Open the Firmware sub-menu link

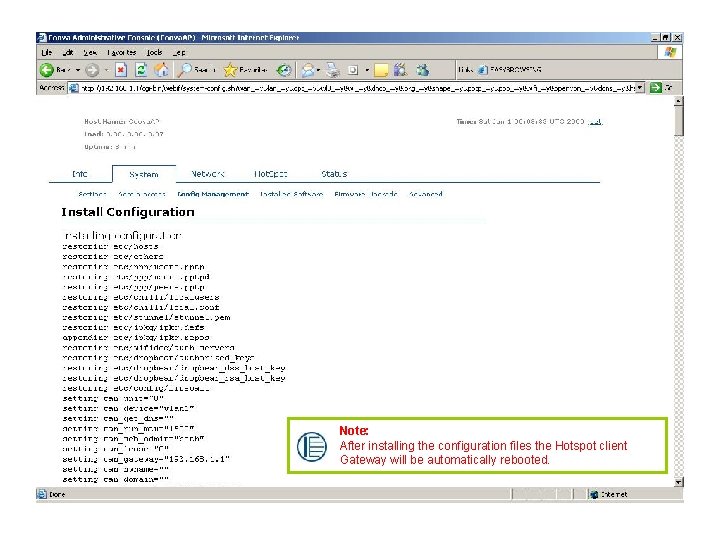366,194
